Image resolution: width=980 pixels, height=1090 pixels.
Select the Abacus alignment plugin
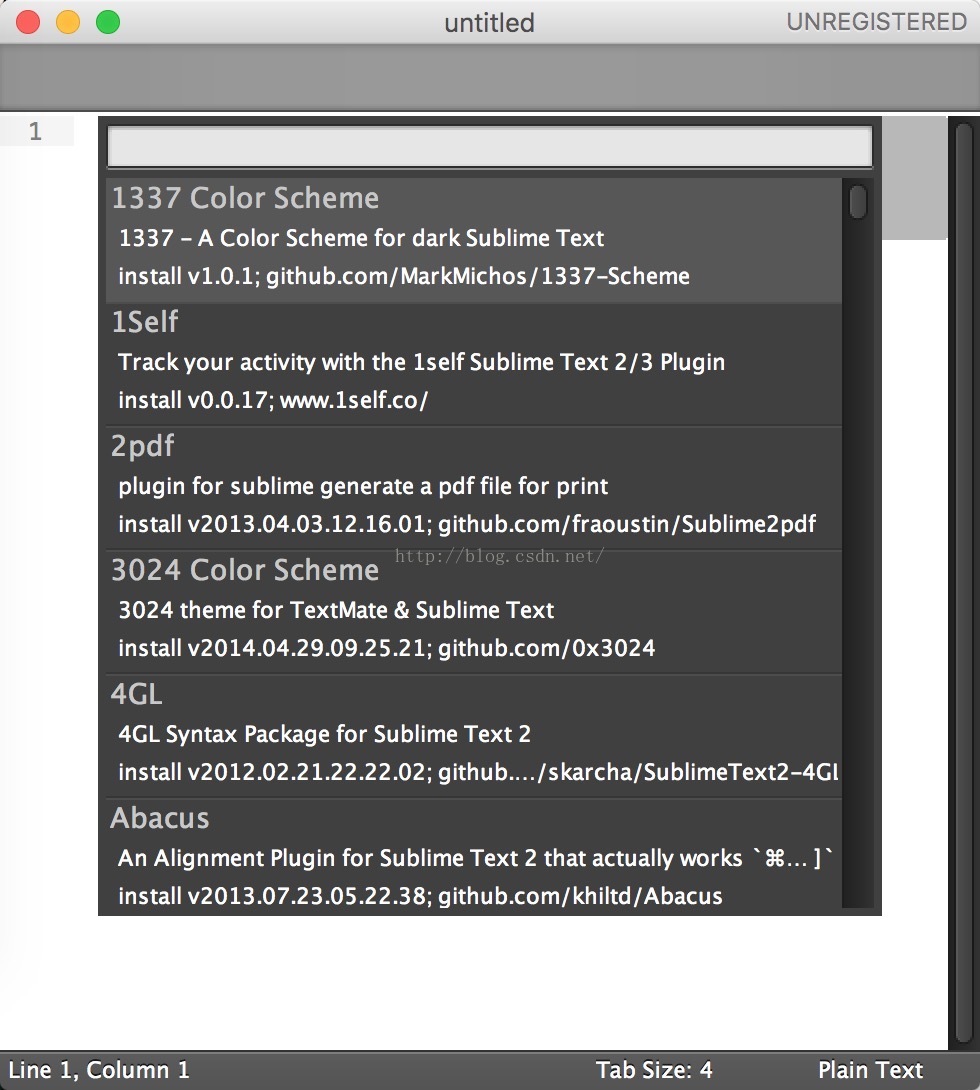click(473, 854)
